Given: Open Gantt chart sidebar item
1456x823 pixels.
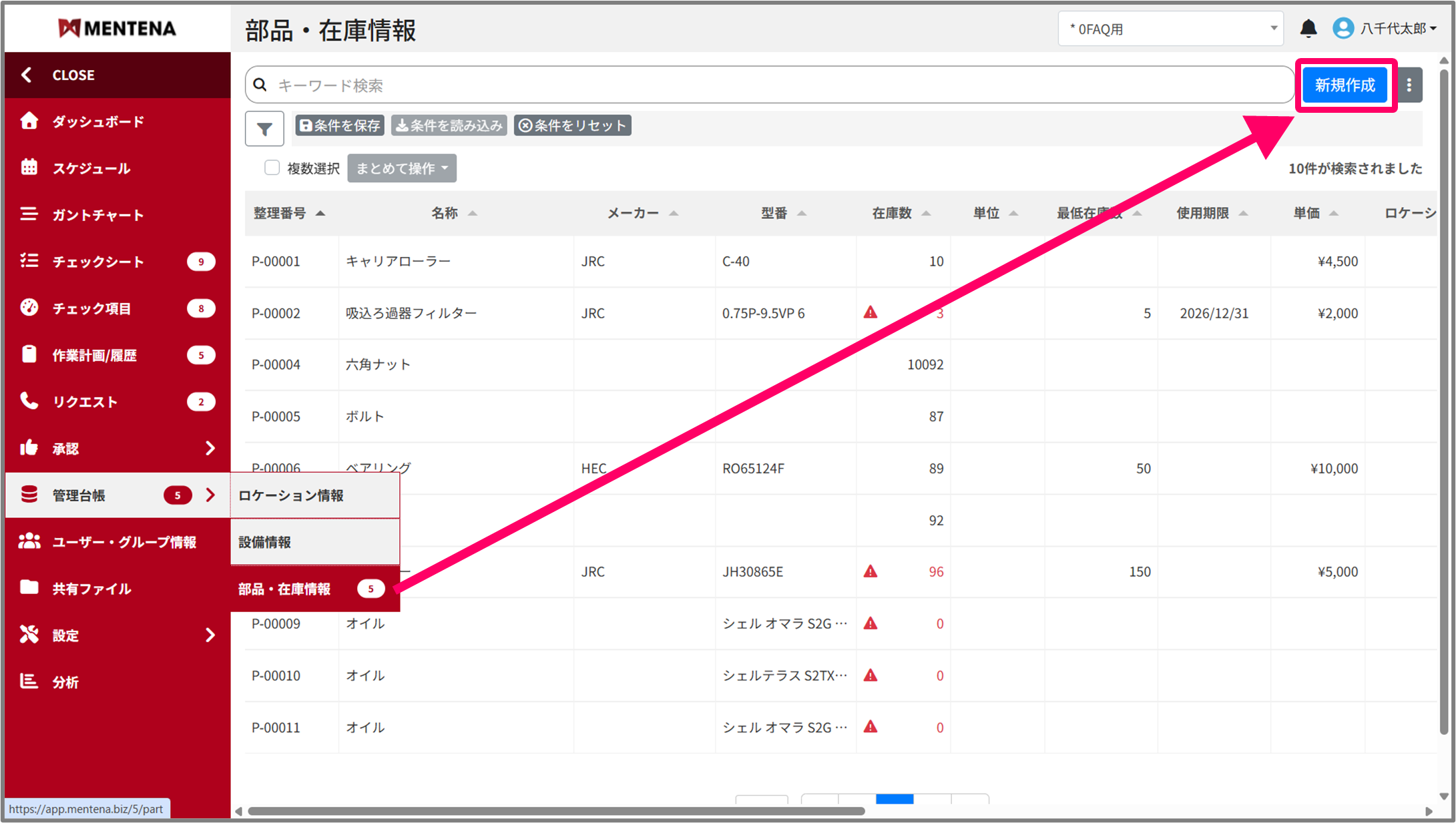Looking at the screenshot, I should (97, 214).
